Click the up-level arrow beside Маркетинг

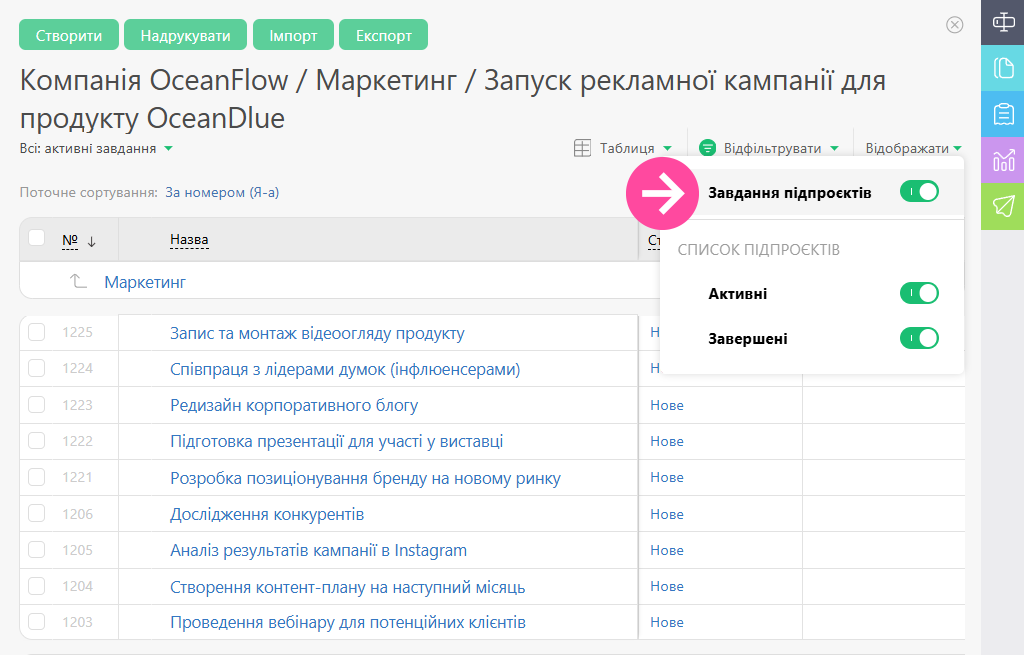[x=78, y=281]
